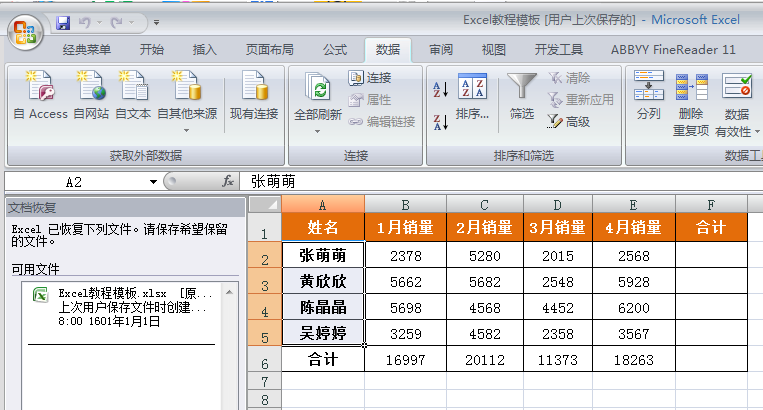Click the 属性 properties button

(x=370, y=100)
